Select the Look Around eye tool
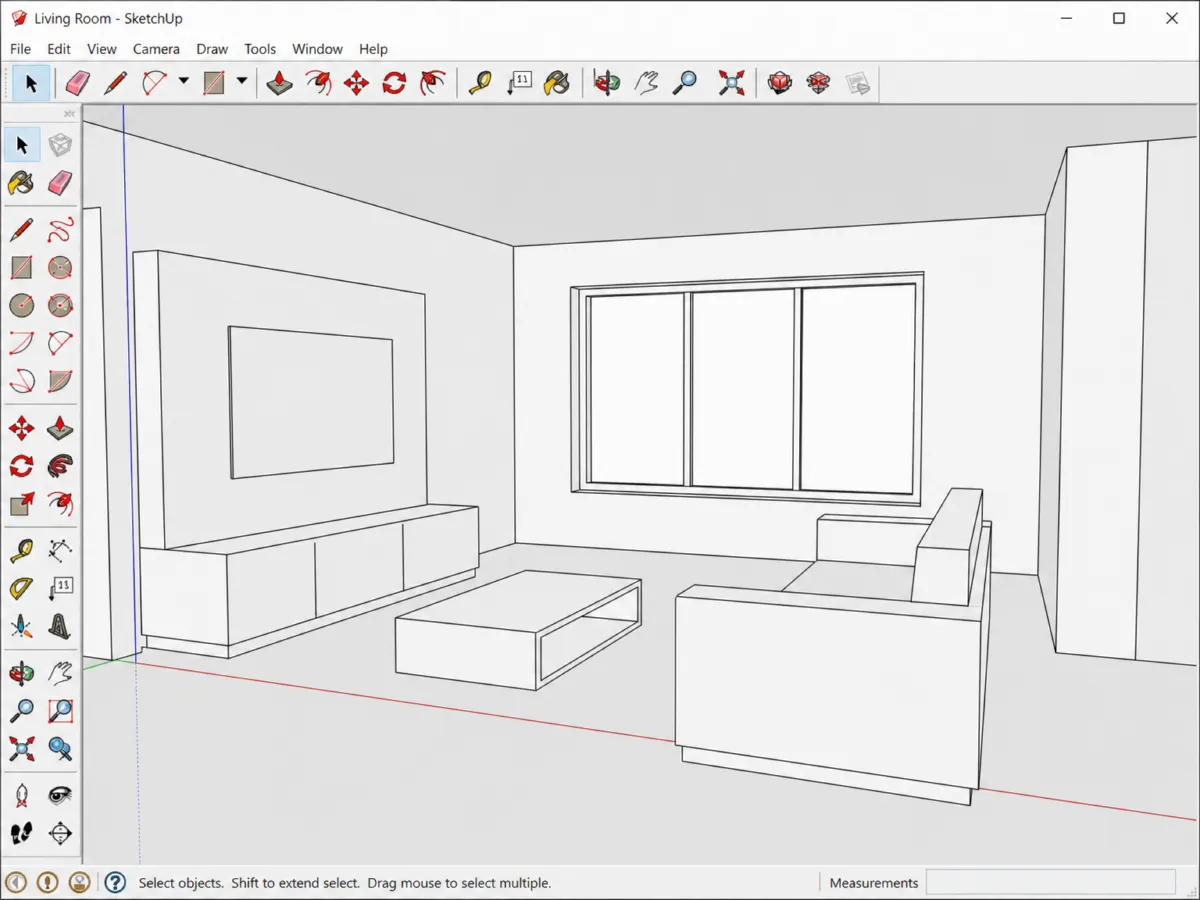 pos(60,796)
